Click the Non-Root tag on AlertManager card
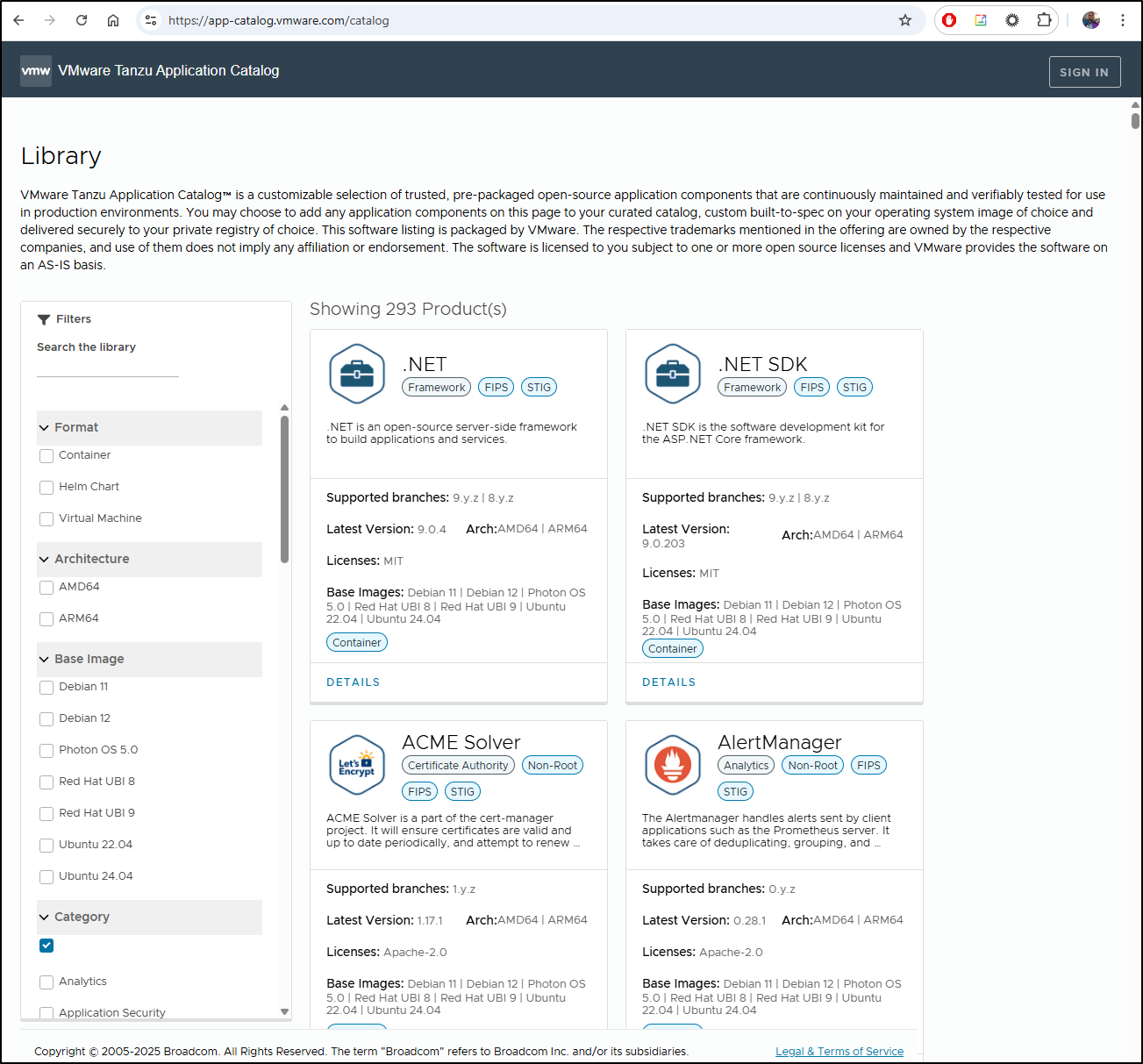1143x1064 pixels. (812, 766)
